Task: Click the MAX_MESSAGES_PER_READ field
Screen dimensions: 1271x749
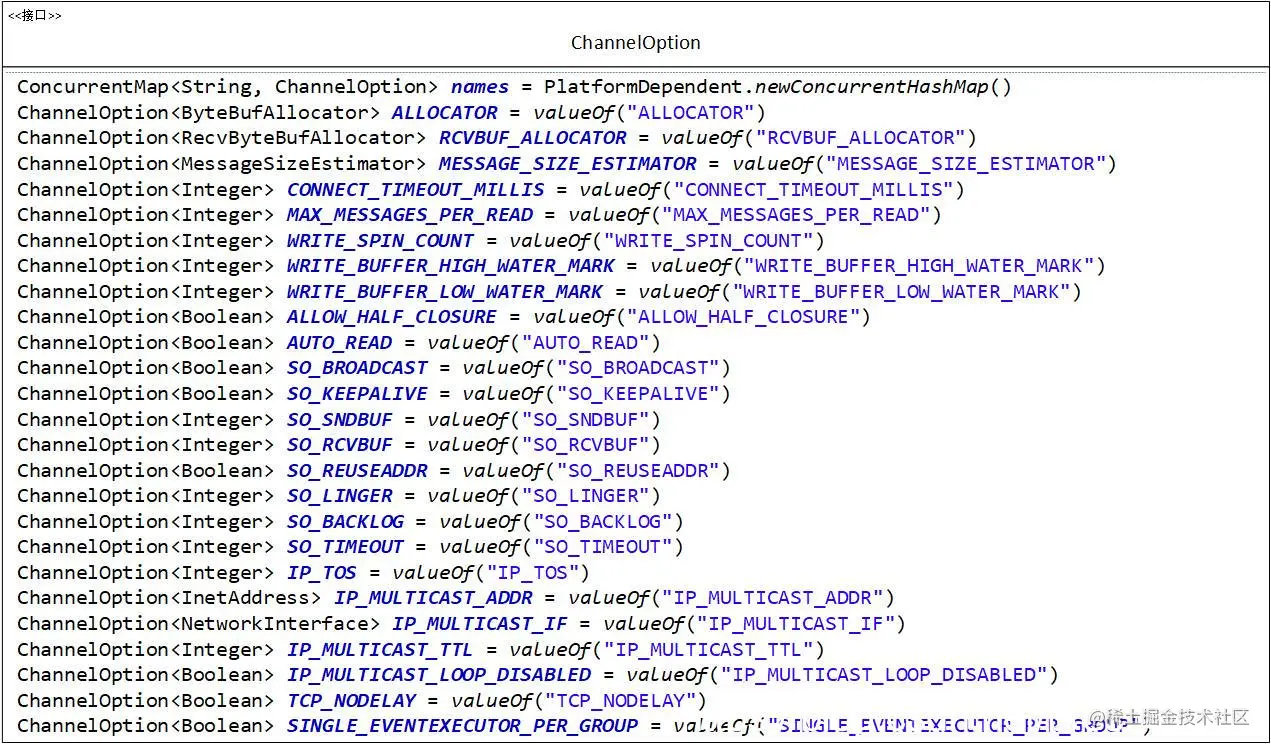Action: (x=479, y=214)
